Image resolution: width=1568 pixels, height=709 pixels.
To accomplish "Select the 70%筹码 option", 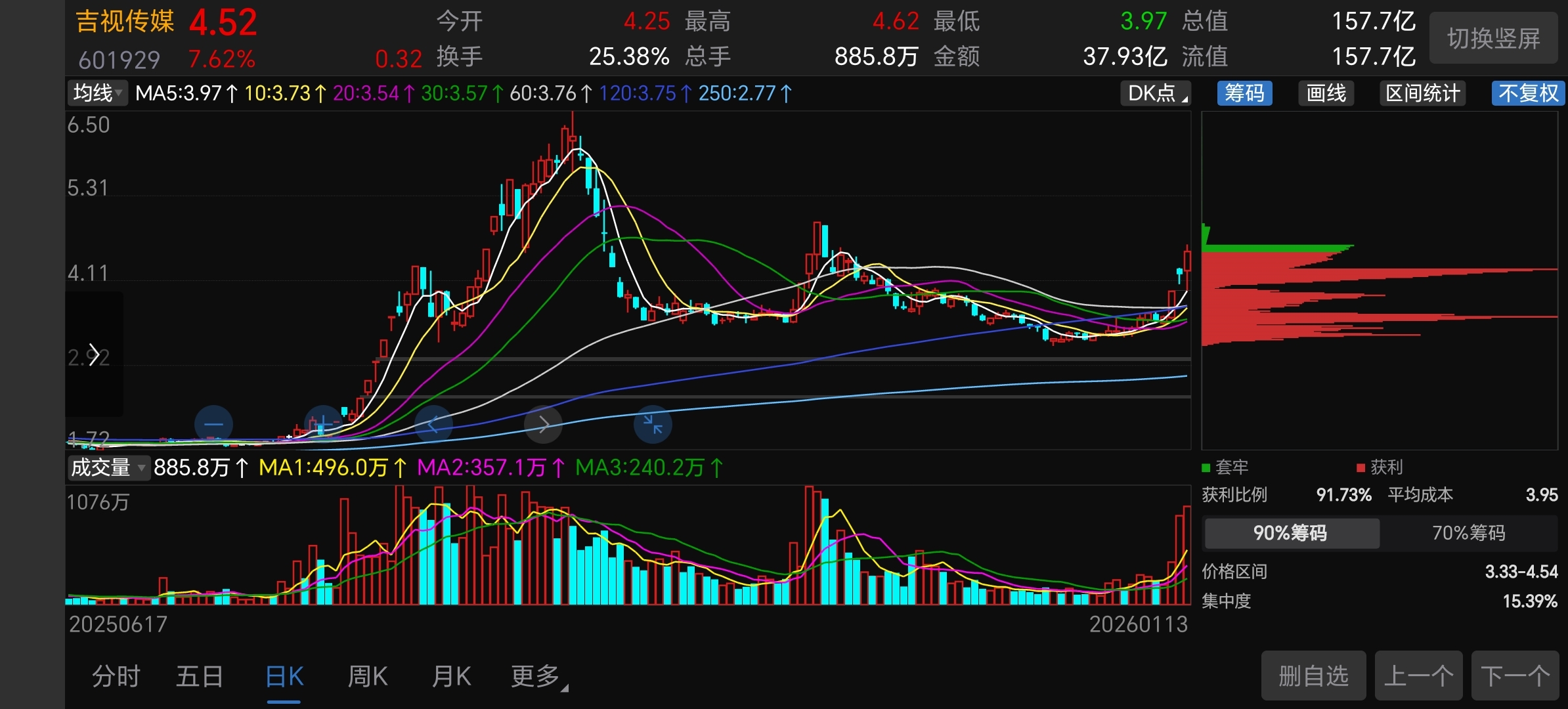I will [x=1468, y=532].
